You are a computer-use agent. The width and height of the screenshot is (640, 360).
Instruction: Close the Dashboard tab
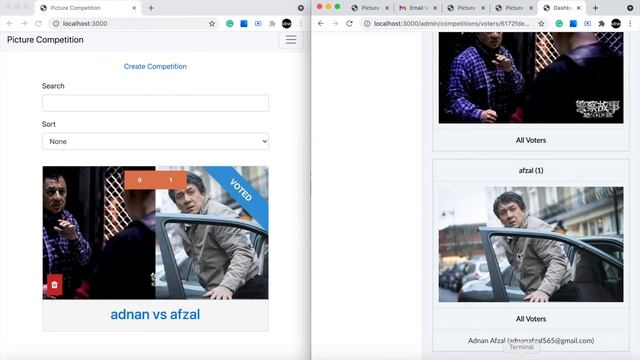579,8
